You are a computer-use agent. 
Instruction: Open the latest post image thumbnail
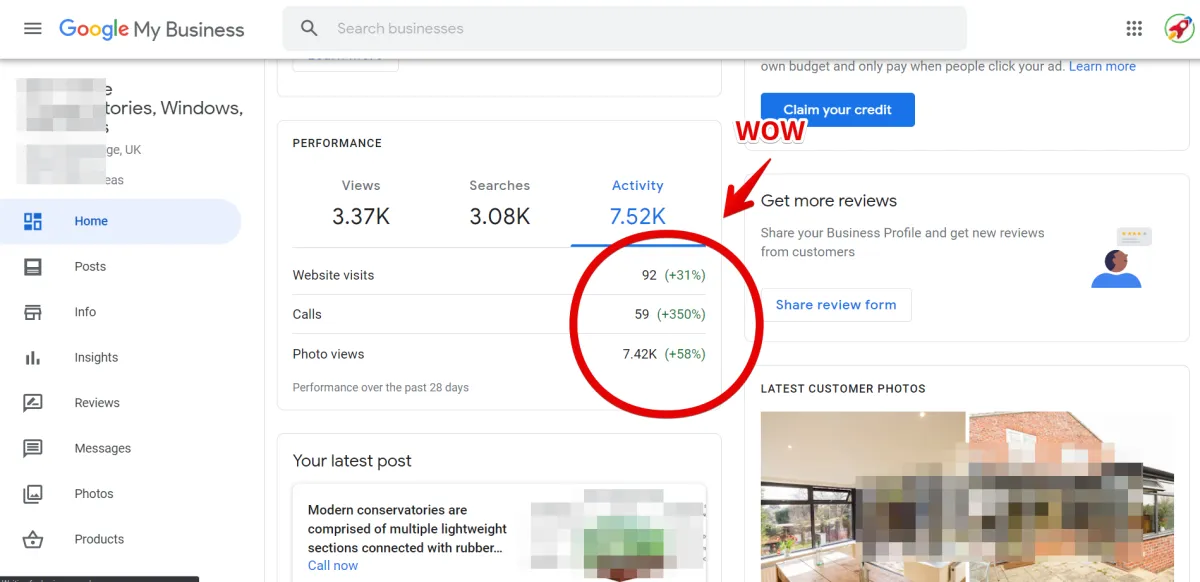pos(617,533)
